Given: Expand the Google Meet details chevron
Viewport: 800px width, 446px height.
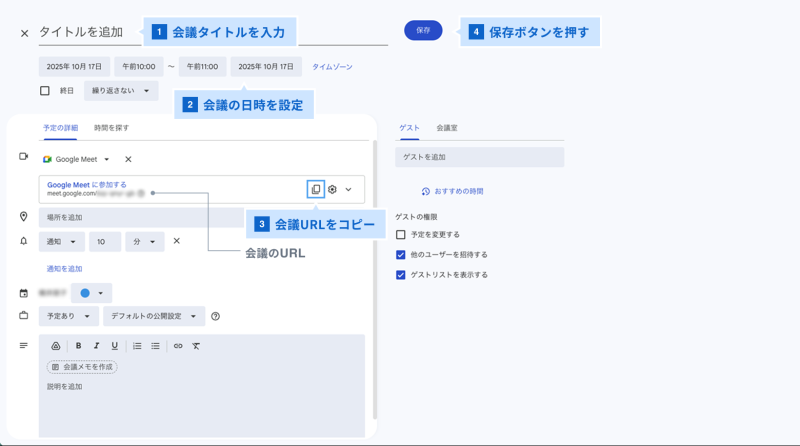Looking at the screenshot, I should pyautogui.click(x=349, y=189).
